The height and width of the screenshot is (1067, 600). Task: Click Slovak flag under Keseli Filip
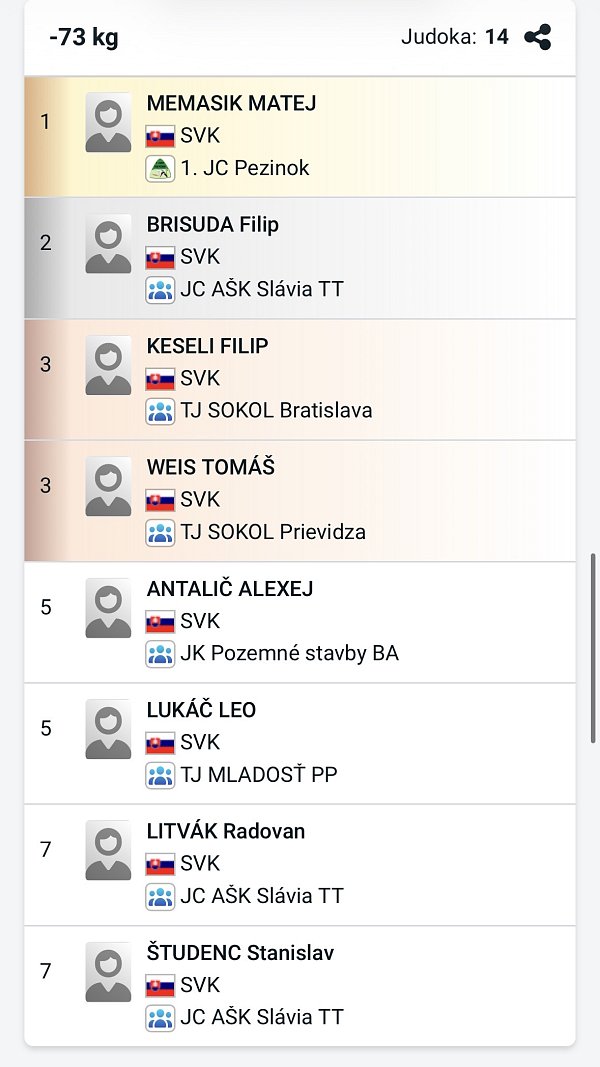coord(160,379)
